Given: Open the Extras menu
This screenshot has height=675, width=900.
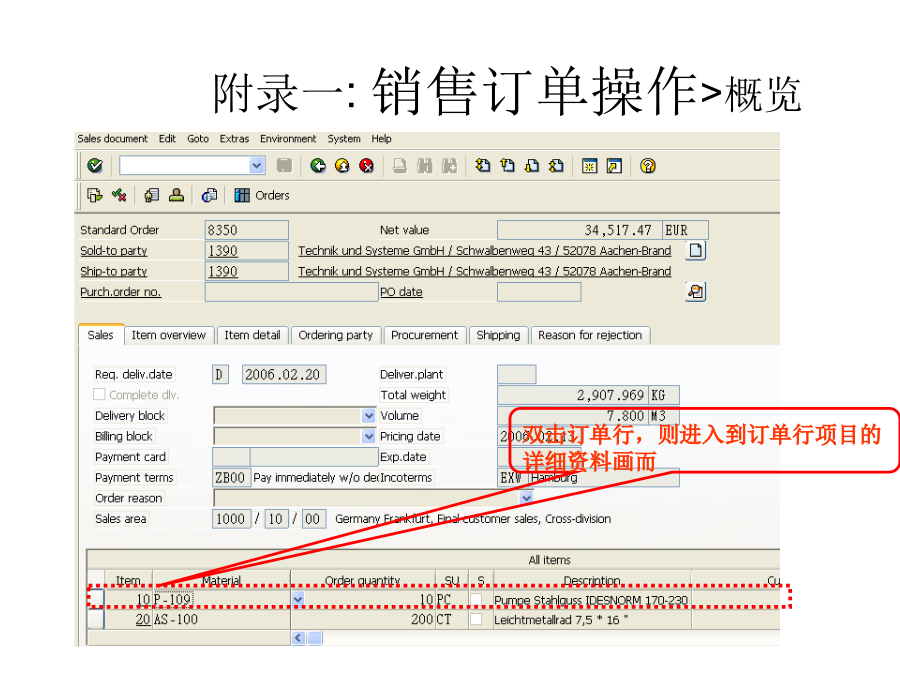Looking at the screenshot, I should (234, 139).
